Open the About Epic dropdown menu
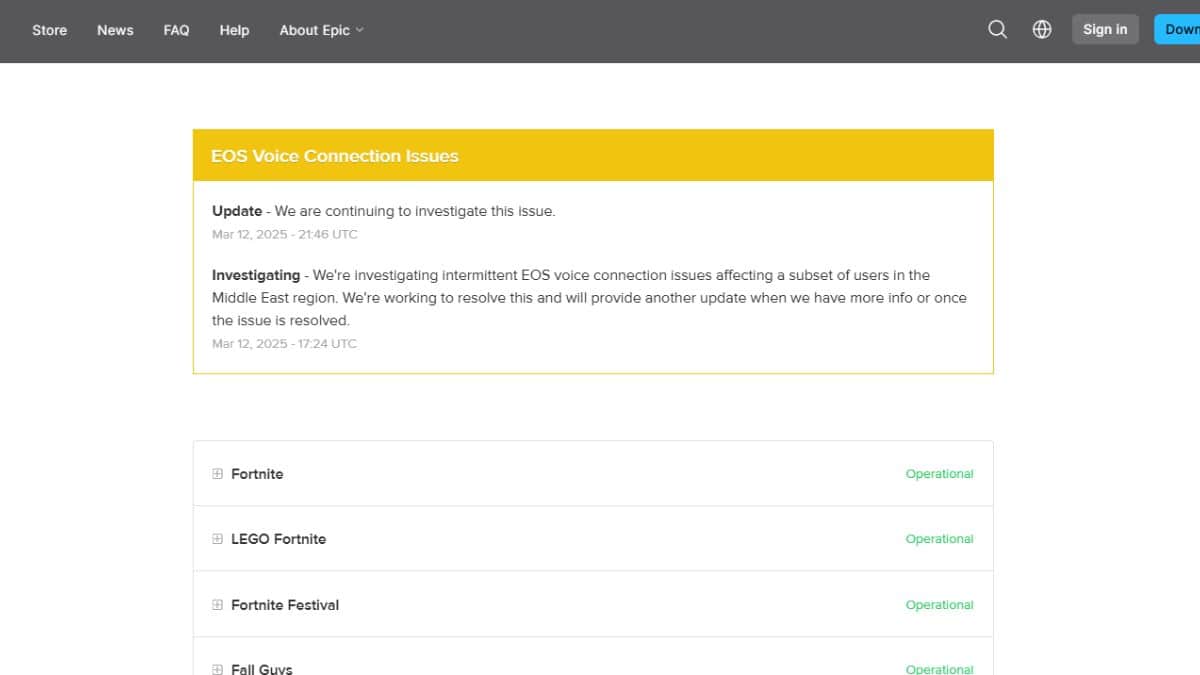The height and width of the screenshot is (675, 1200). tap(321, 30)
